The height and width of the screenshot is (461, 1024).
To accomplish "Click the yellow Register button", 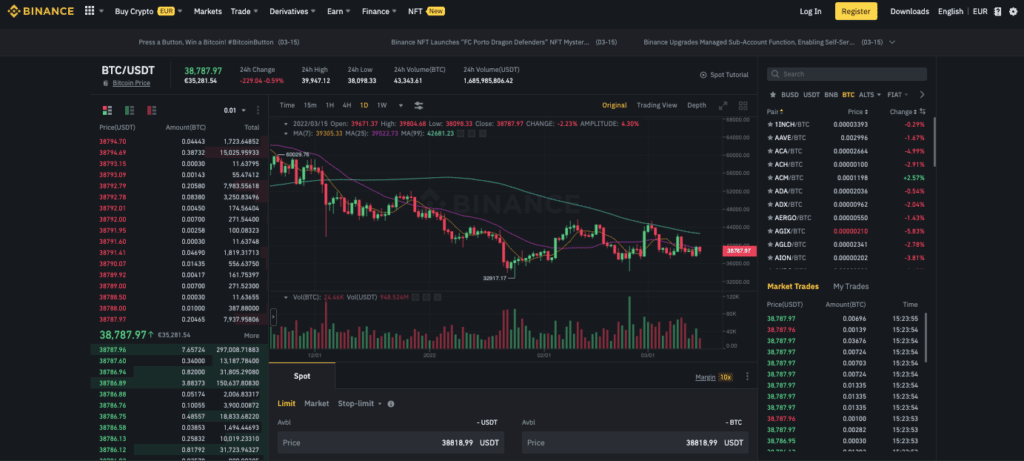I will 856,11.
